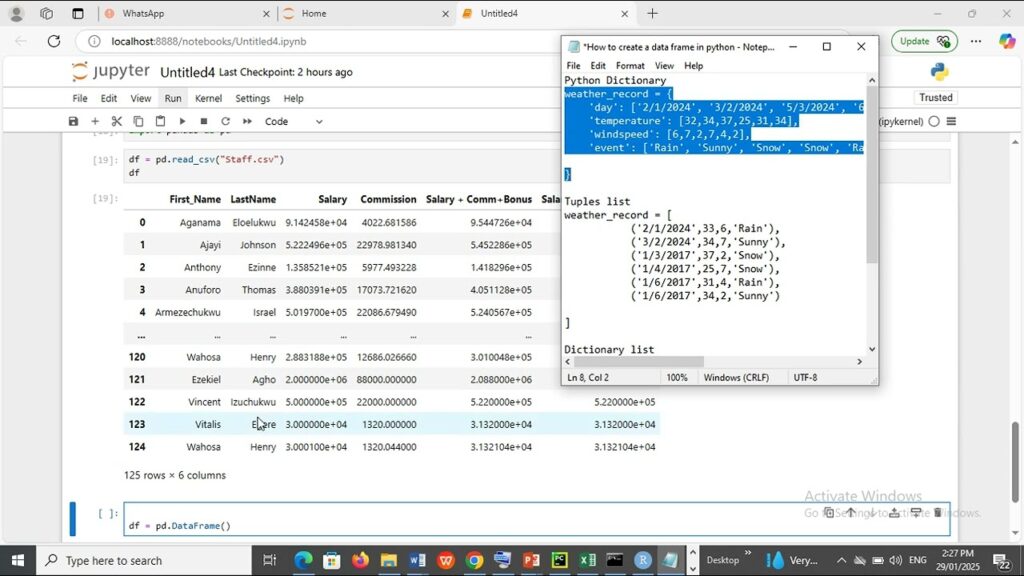Run the selected notebook cell

click(x=182, y=121)
